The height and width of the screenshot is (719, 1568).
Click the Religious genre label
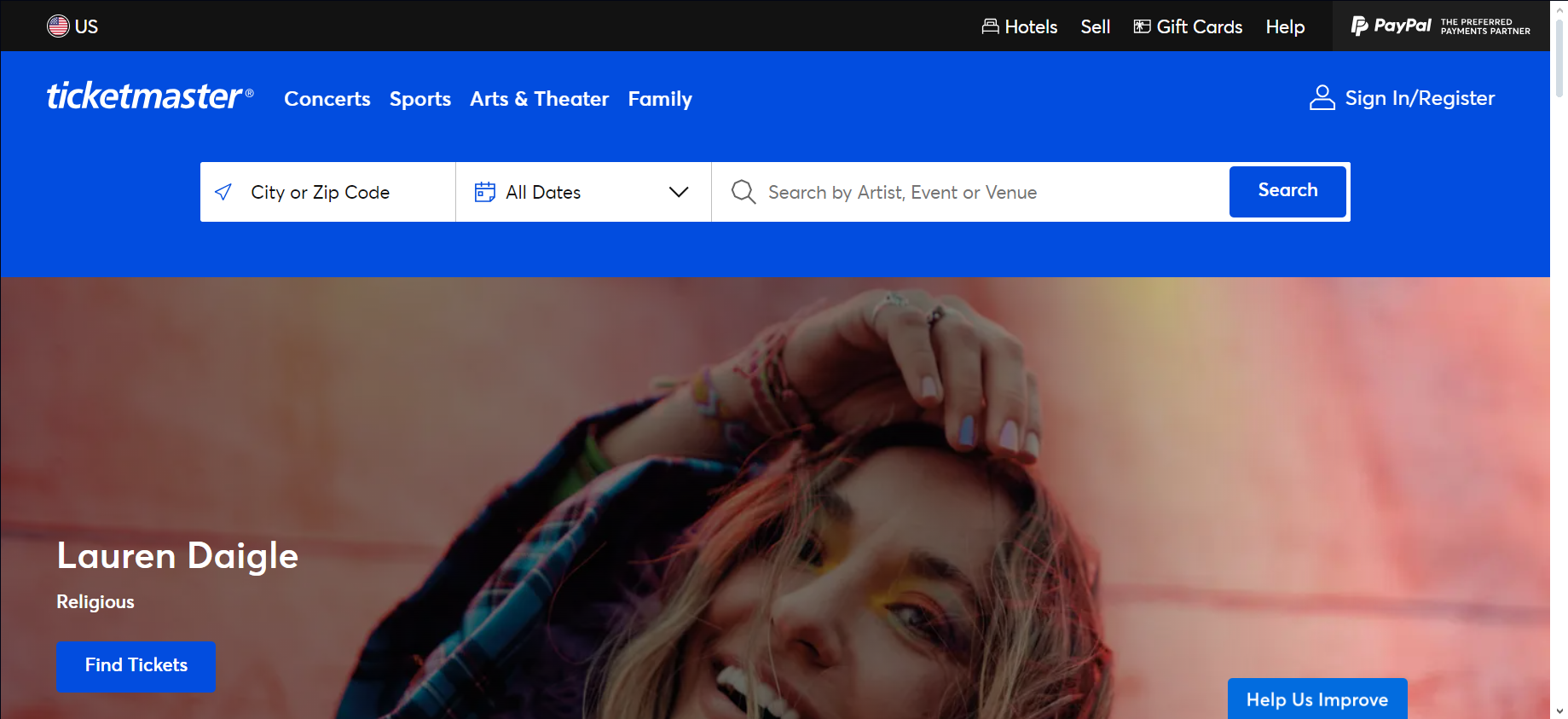click(x=95, y=602)
